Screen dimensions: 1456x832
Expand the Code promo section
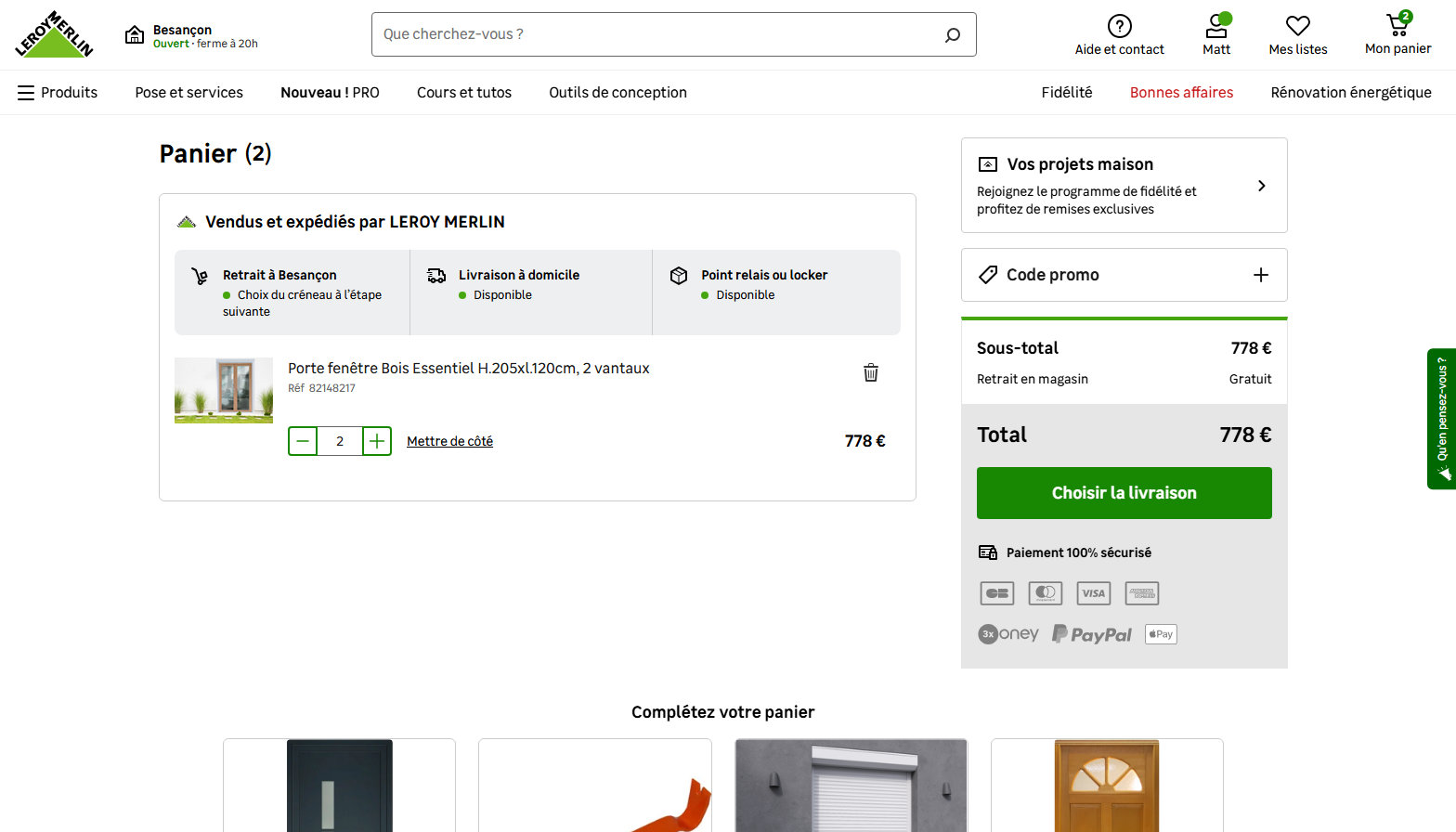point(1260,275)
